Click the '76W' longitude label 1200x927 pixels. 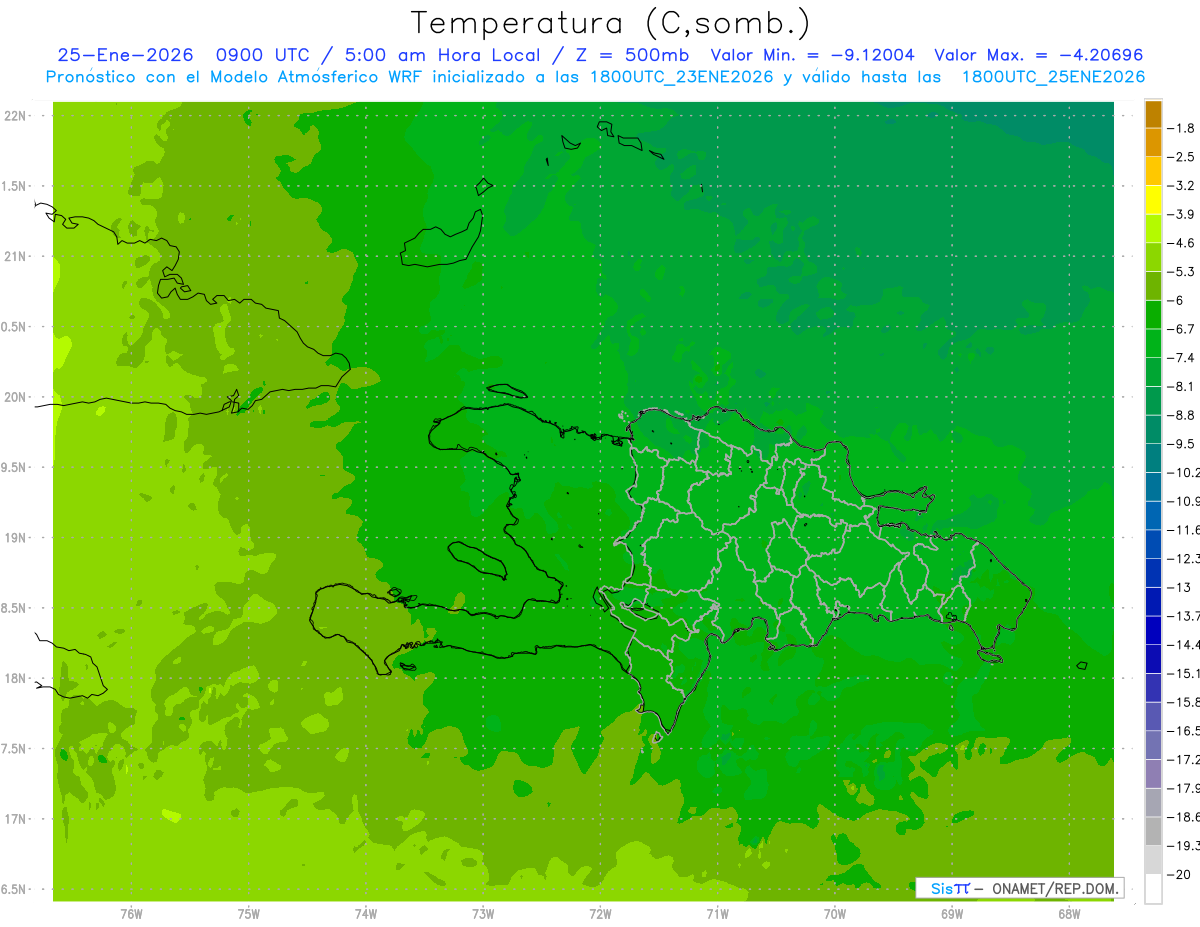pyautogui.click(x=131, y=914)
